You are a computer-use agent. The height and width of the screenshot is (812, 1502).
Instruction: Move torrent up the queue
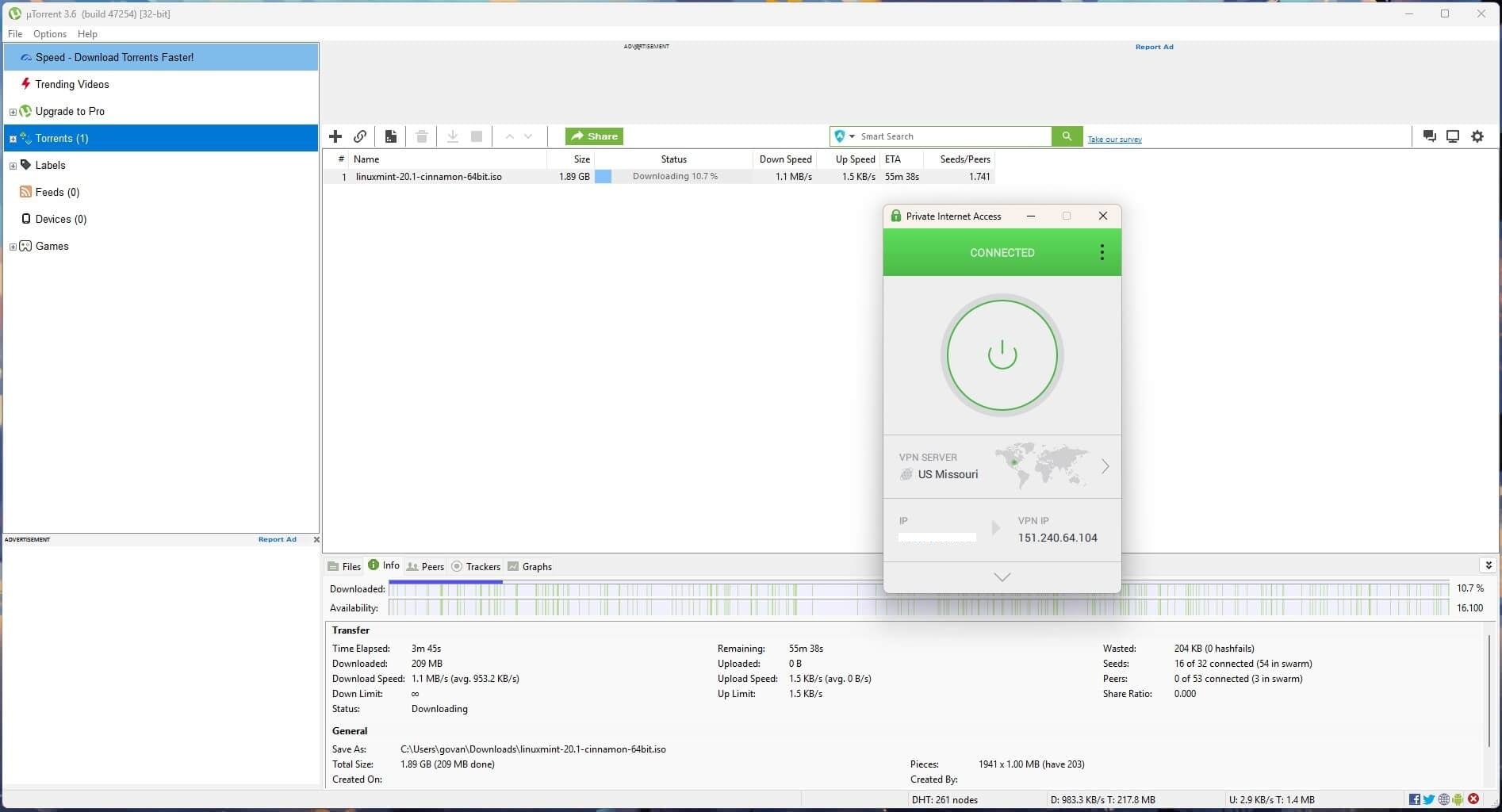(509, 136)
